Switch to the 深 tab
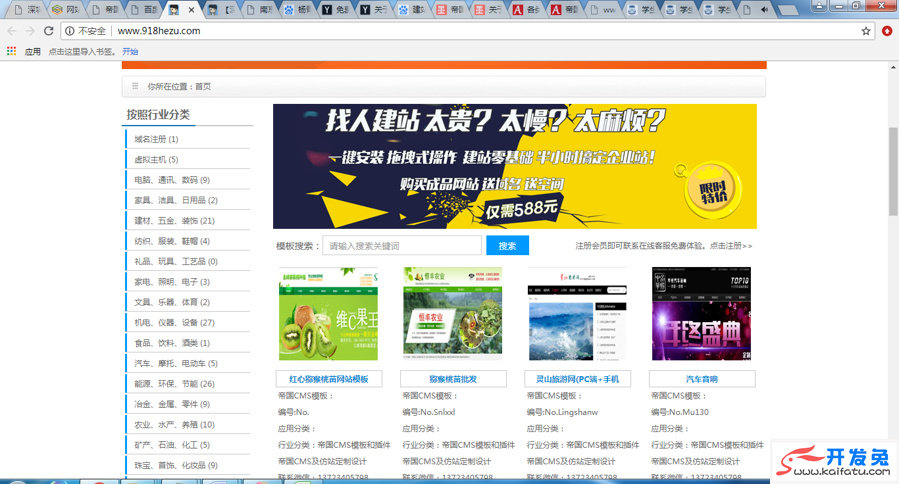The image size is (899, 484). pyautogui.click(x=27, y=10)
